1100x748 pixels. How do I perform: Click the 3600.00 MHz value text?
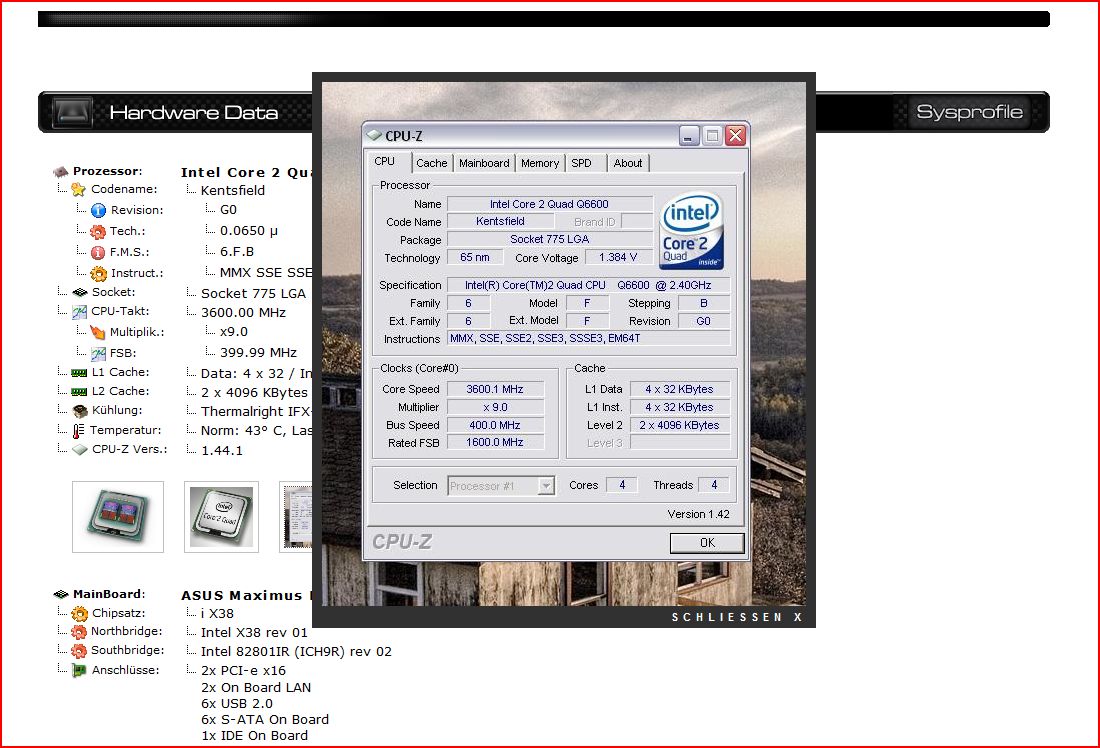point(243,312)
